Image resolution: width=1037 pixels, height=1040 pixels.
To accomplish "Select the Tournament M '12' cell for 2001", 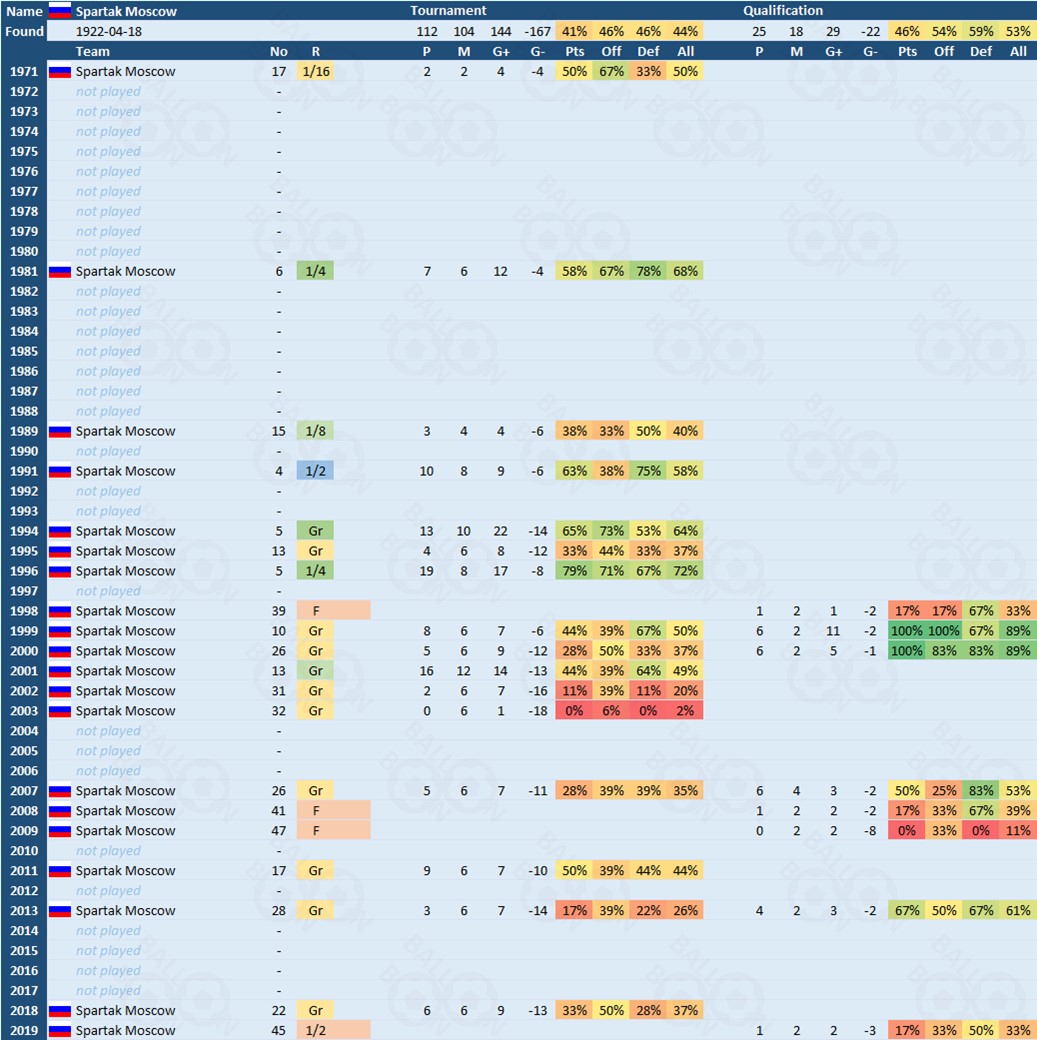I will pos(463,671).
